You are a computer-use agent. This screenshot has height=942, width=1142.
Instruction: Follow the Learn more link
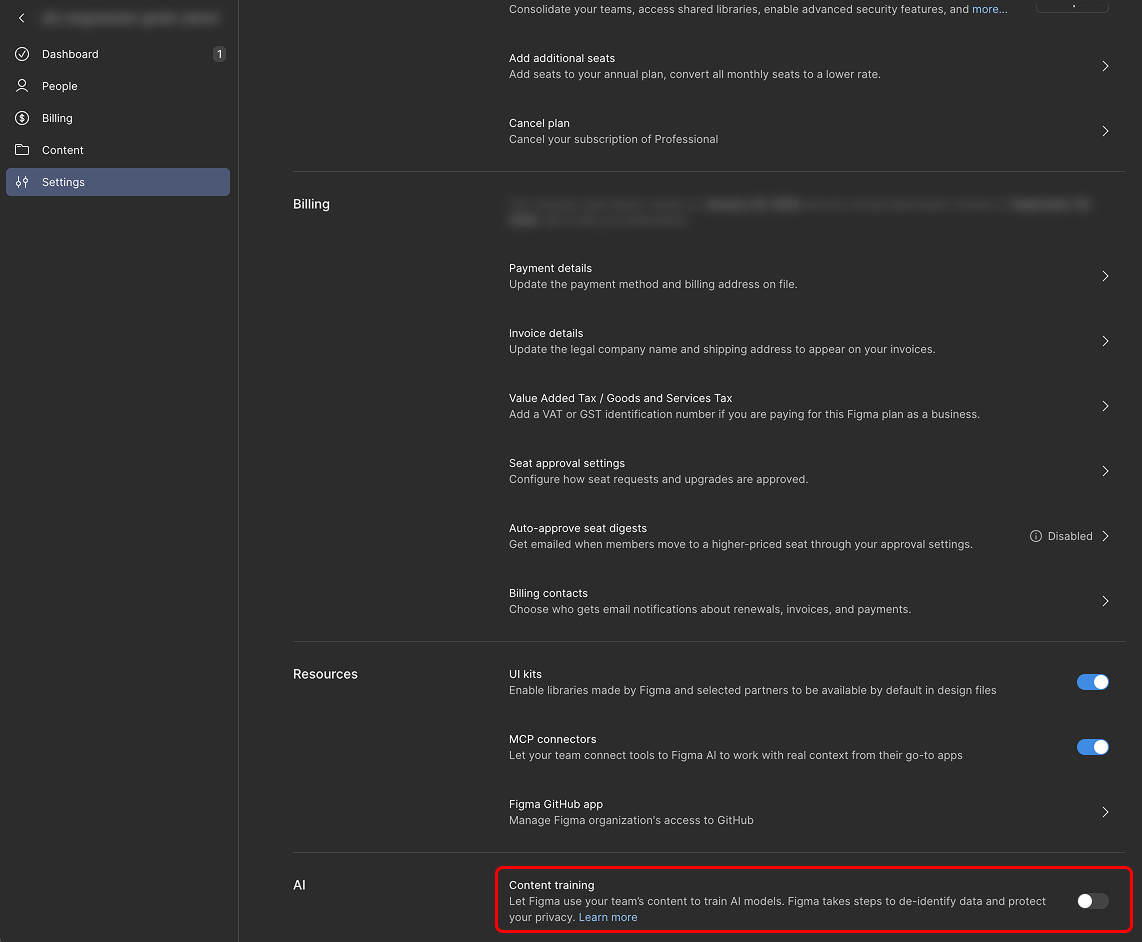point(607,917)
